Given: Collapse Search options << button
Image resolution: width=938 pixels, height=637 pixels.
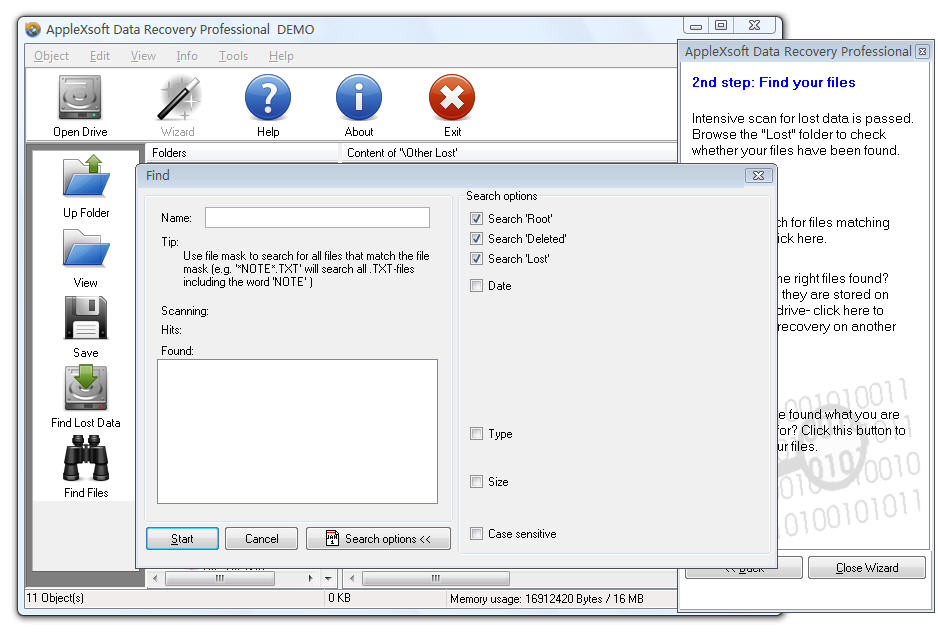Looking at the screenshot, I should [378, 538].
